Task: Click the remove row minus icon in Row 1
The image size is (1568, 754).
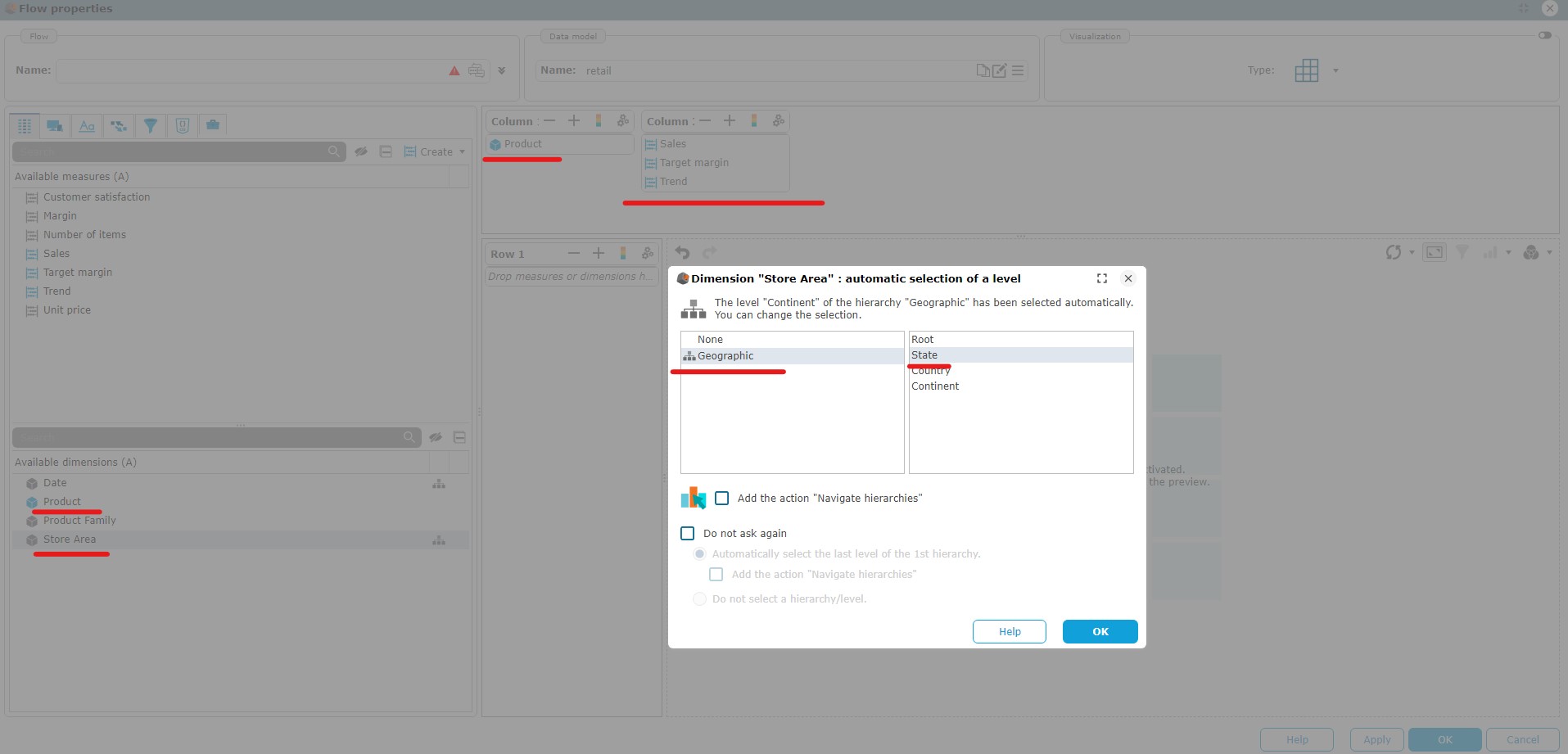Action: point(573,254)
